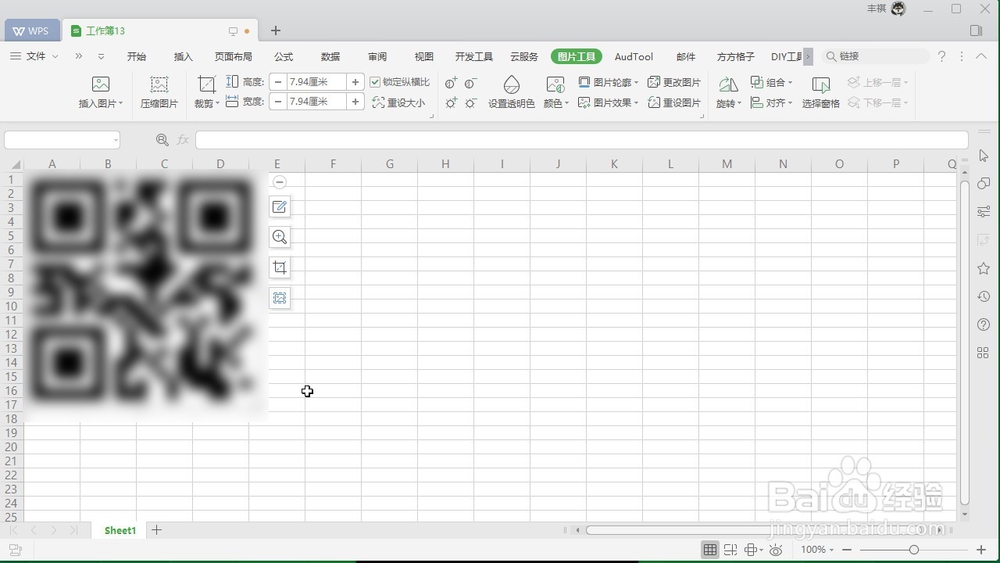
Task: Select the Sheet1 tab
Action: (120, 530)
